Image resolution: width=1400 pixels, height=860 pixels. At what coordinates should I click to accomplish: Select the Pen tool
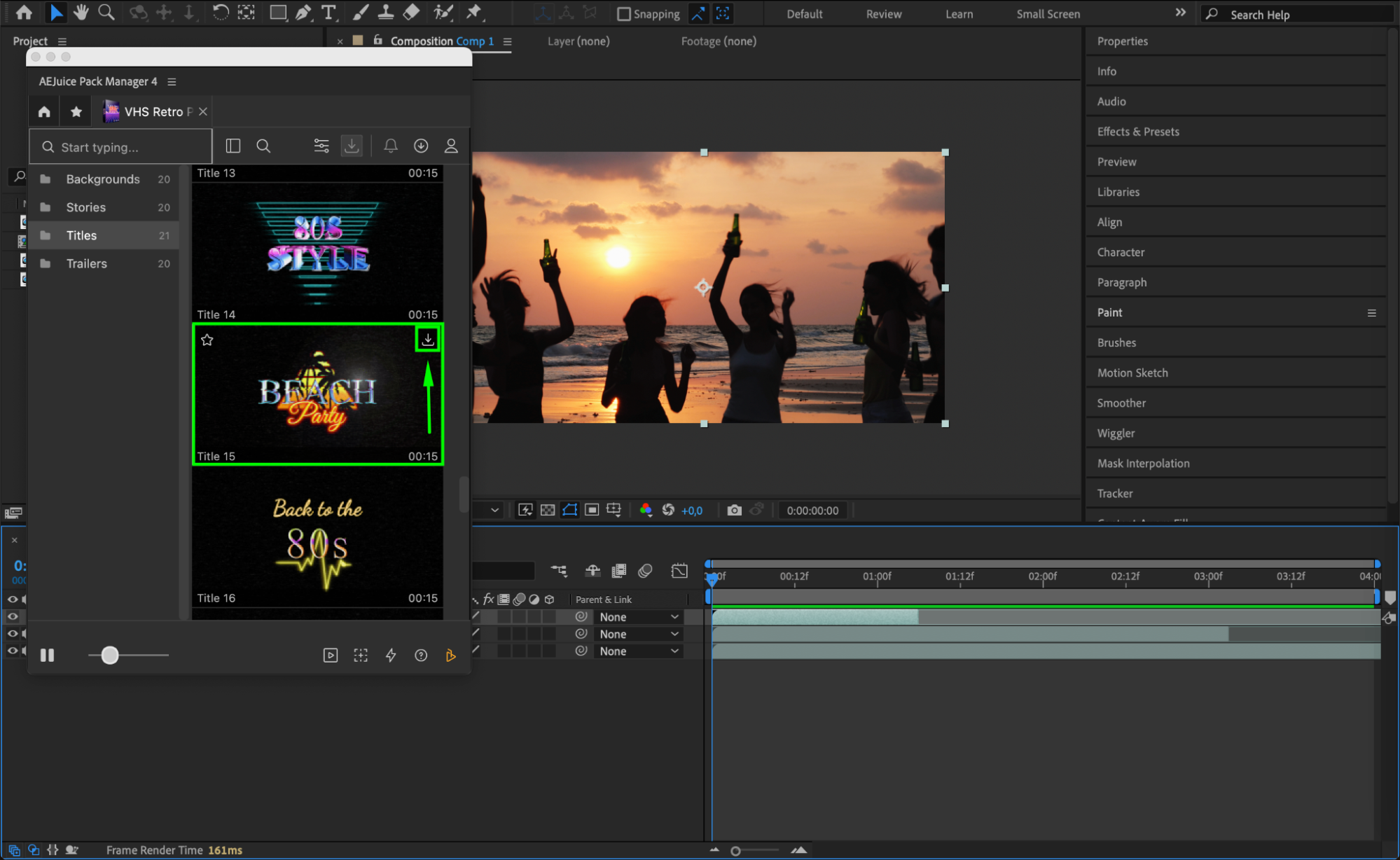(x=303, y=12)
